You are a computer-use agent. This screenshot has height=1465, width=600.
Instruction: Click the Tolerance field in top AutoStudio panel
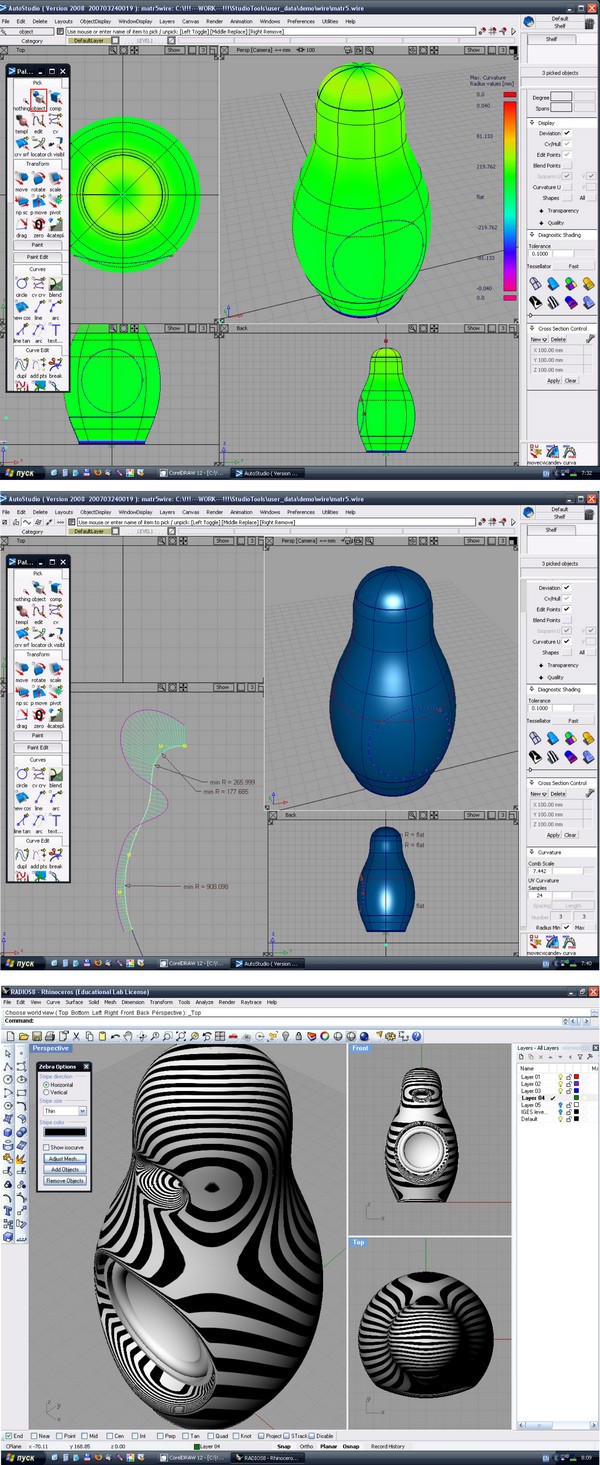(x=540, y=254)
